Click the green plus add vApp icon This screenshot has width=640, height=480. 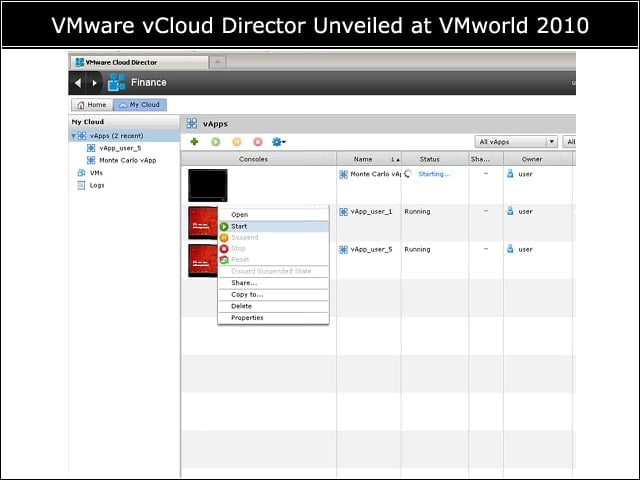[x=194, y=142]
